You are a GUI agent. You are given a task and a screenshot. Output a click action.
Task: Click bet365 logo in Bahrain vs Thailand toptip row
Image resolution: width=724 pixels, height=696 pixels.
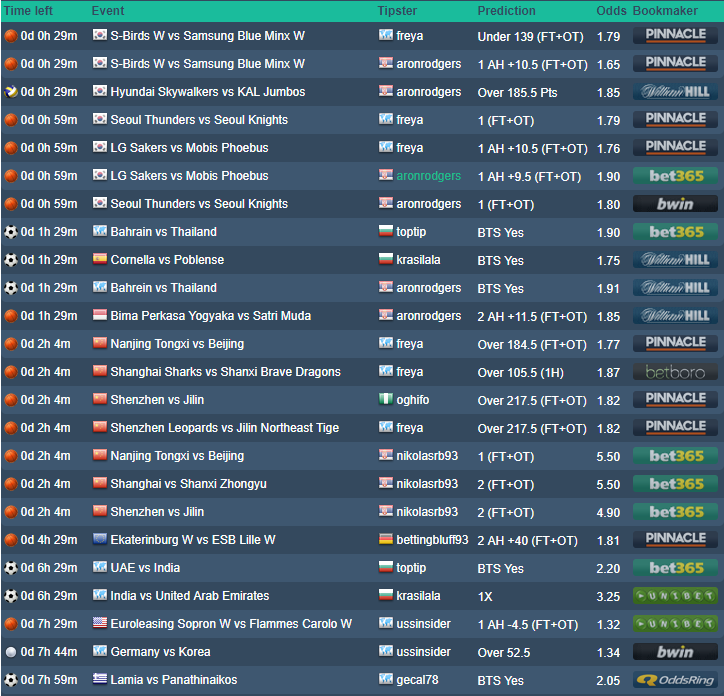(x=675, y=231)
